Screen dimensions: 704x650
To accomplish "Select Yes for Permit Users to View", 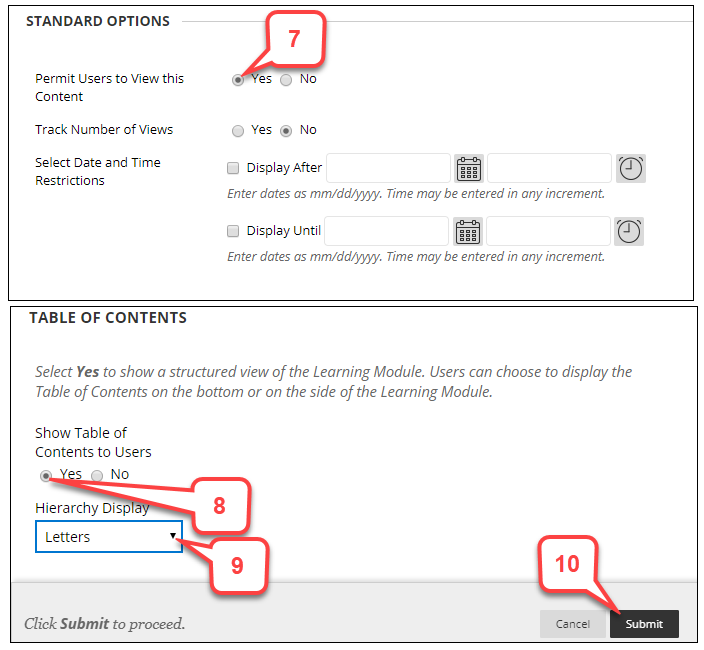I will coord(238,80).
